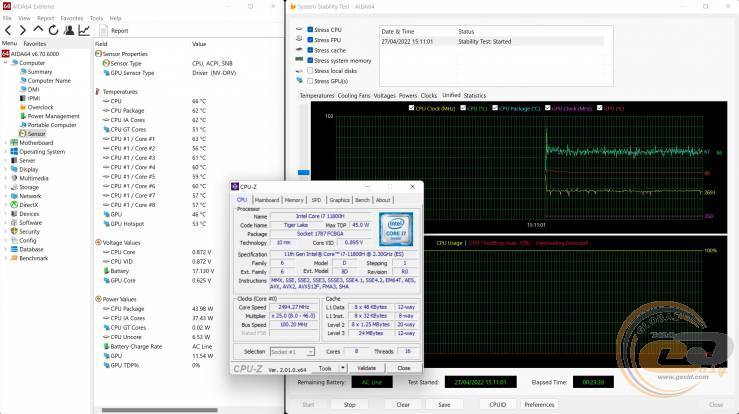Select Portable Computer icon in tree

click(x=22, y=125)
